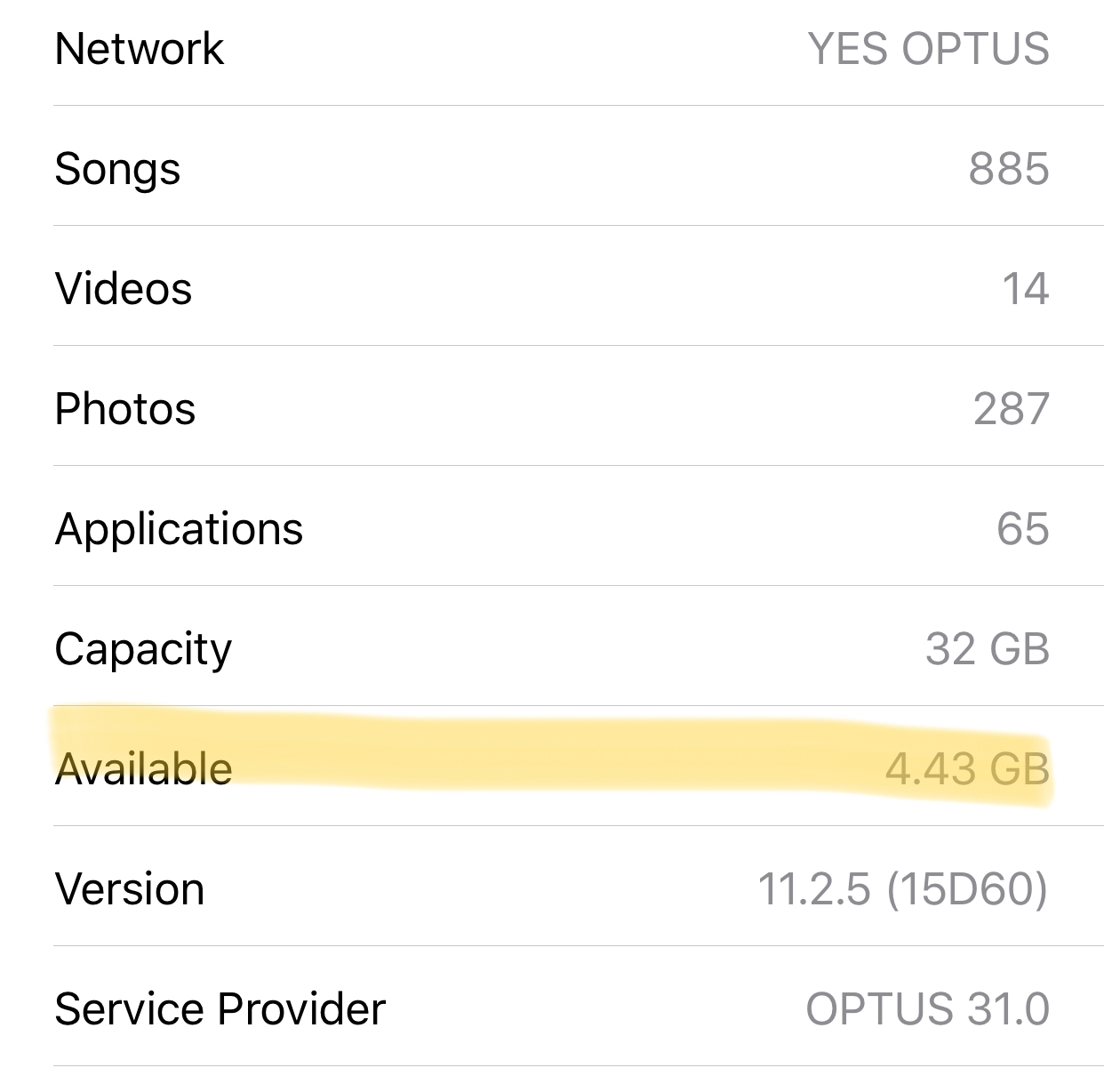
Task: Click the Capacity label
Action: pyautogui.click(x=143, y=647)
